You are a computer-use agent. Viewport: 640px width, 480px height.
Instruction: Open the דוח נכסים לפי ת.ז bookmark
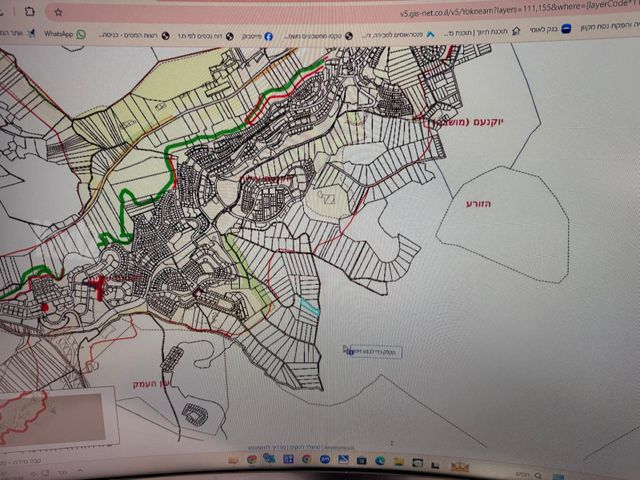coord(206,36)
